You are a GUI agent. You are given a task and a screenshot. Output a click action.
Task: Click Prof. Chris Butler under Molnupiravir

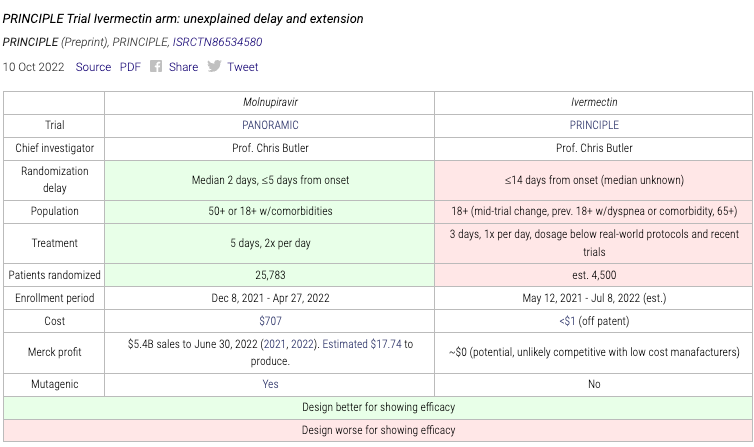pyautogui.click(x=270, y=149)
